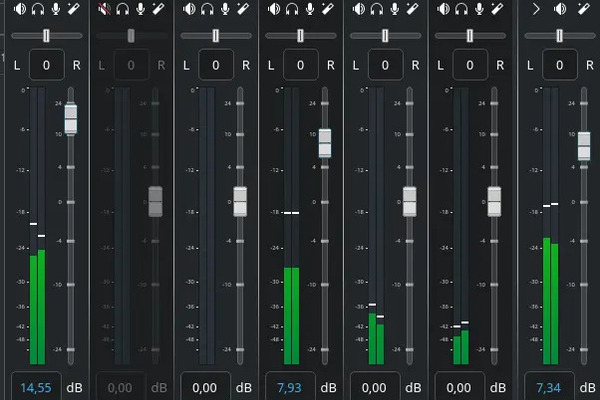Image resolution: width=600 pixels, height=400 pixels.
Task: Open effects wand on the 7,93 dB channel
Action: (x=326, y=10)
